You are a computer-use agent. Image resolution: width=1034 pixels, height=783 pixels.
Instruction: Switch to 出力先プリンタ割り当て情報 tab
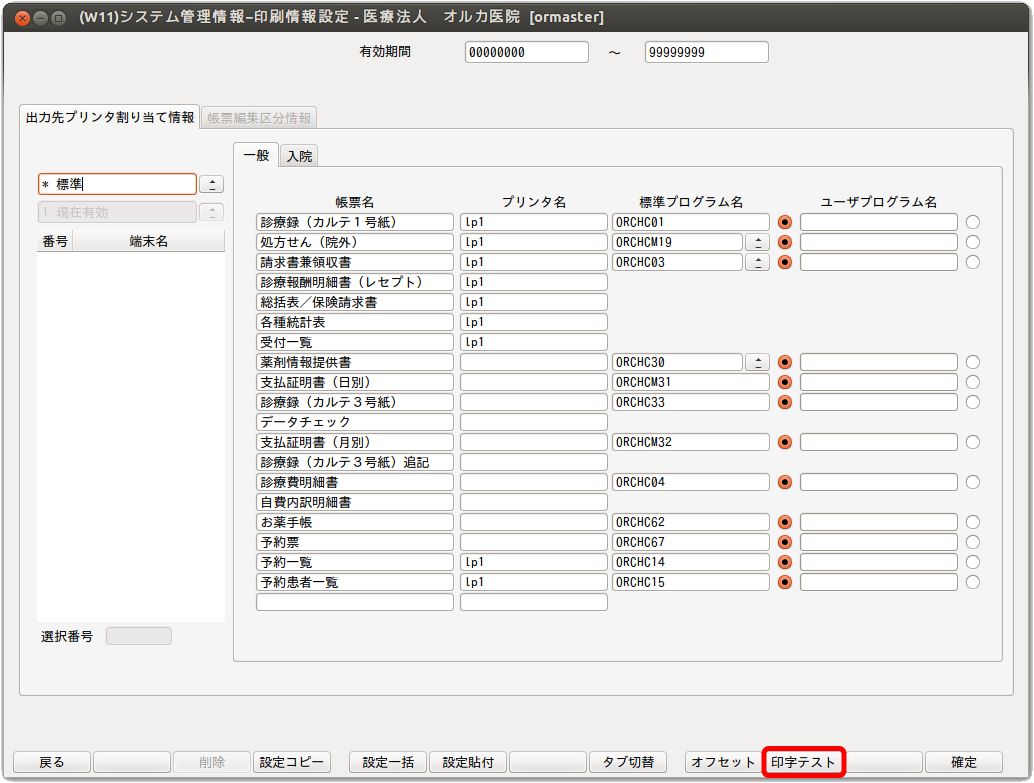tap(109, 117)
